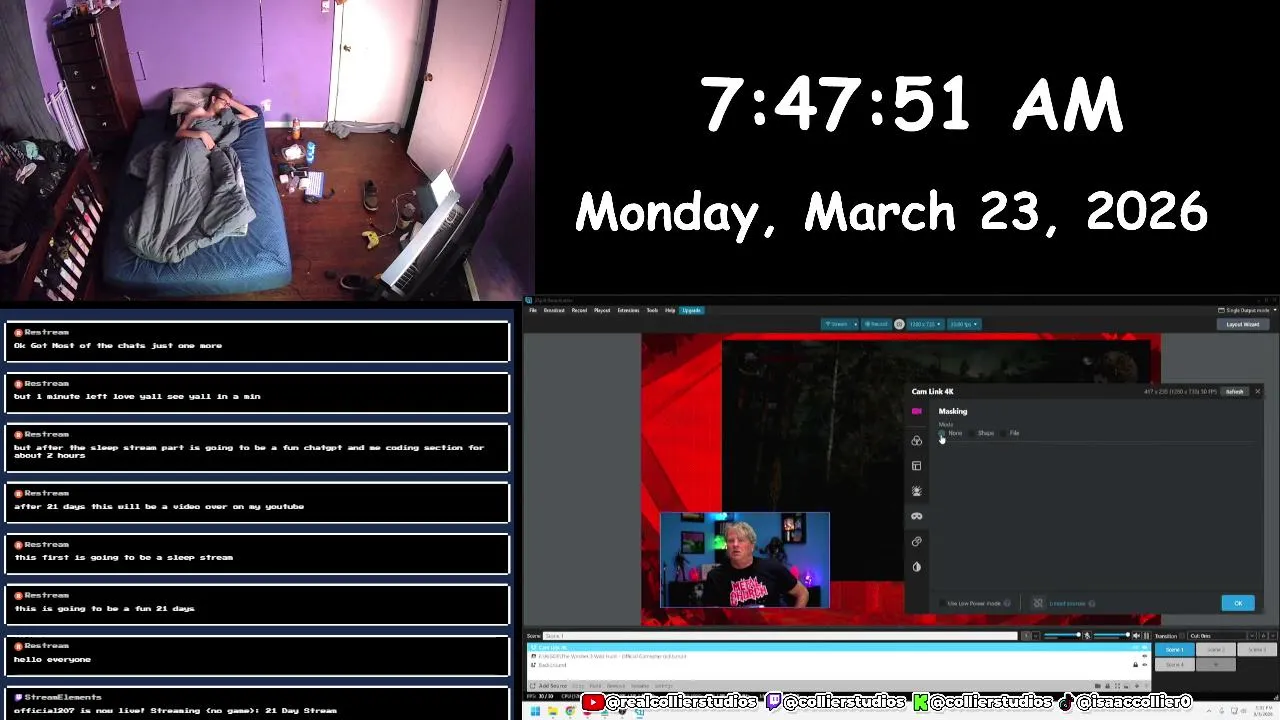
Task: Click the Upgrade button in menu bar
Action: point(692,310)
